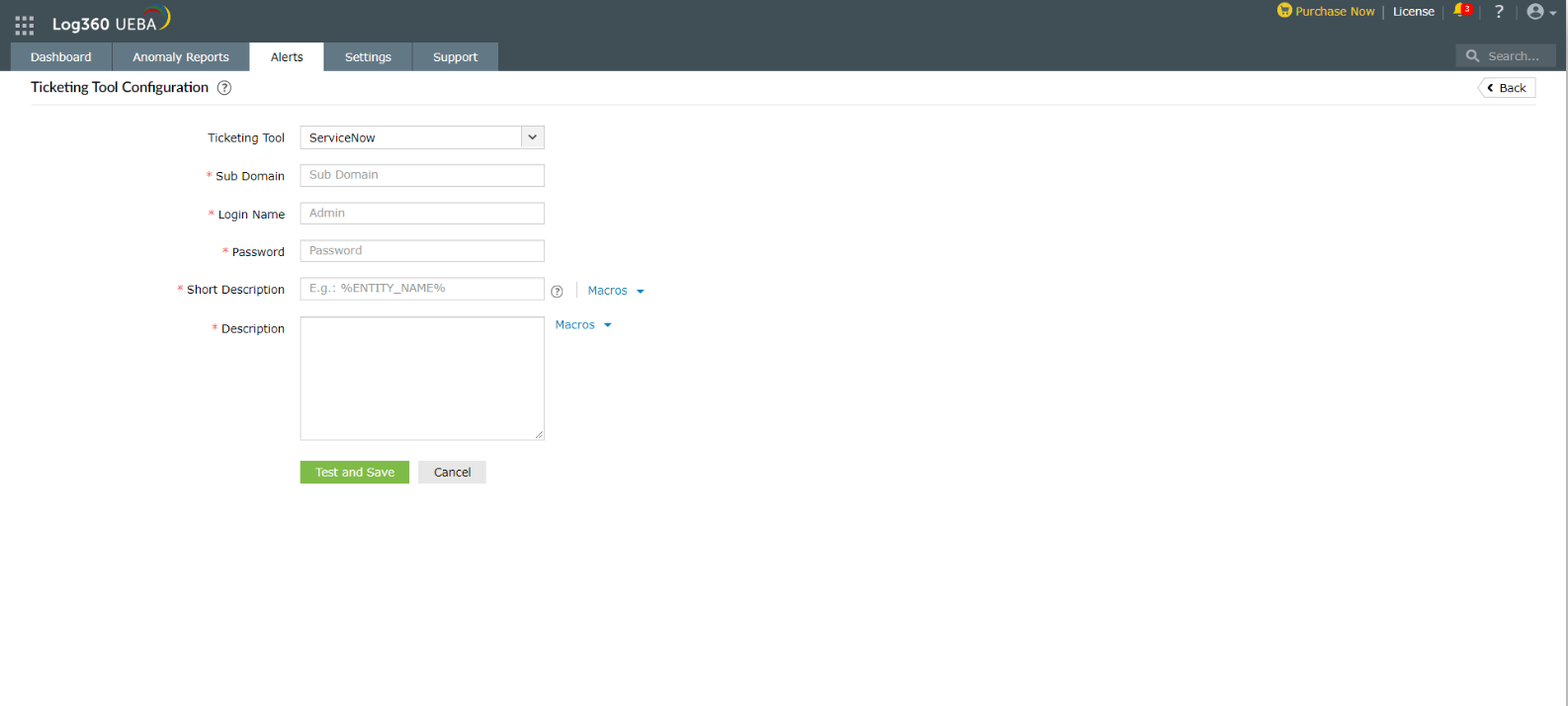The width and height of the screenshot is (1568, 706).
Task: Open Macros dropdown beside Short Description
Action: (616, 291)
